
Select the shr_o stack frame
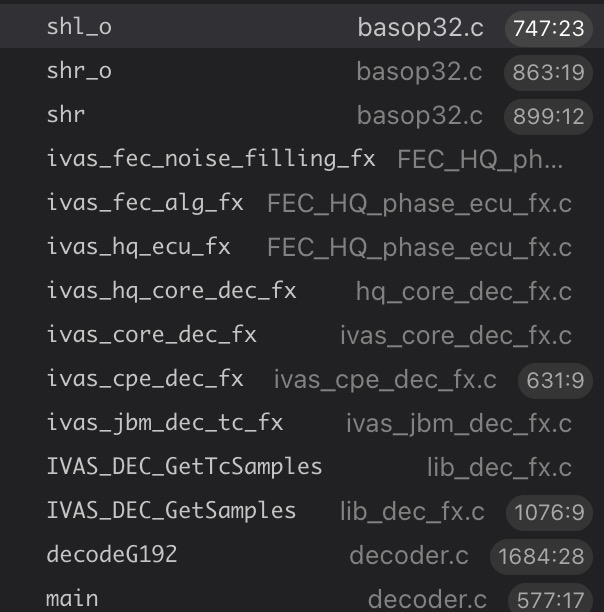[80, 71]
